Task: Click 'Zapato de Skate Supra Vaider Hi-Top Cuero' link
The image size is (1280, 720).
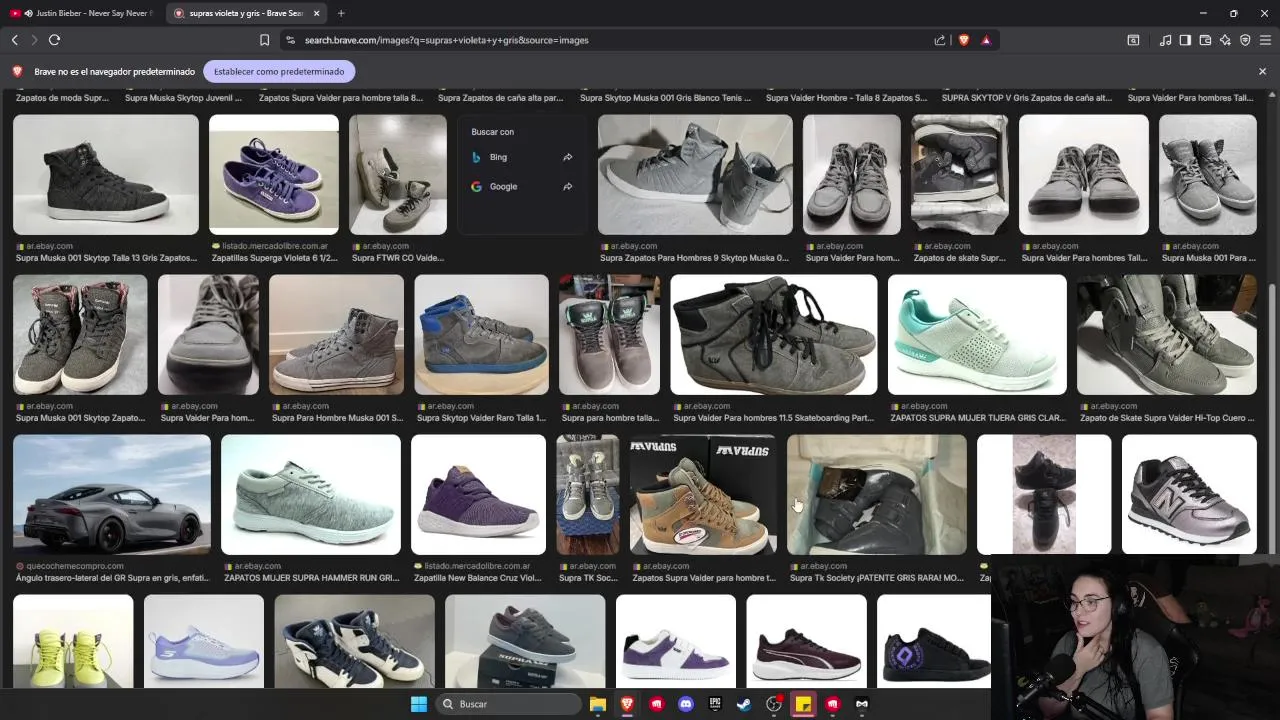Action: 1166,418
